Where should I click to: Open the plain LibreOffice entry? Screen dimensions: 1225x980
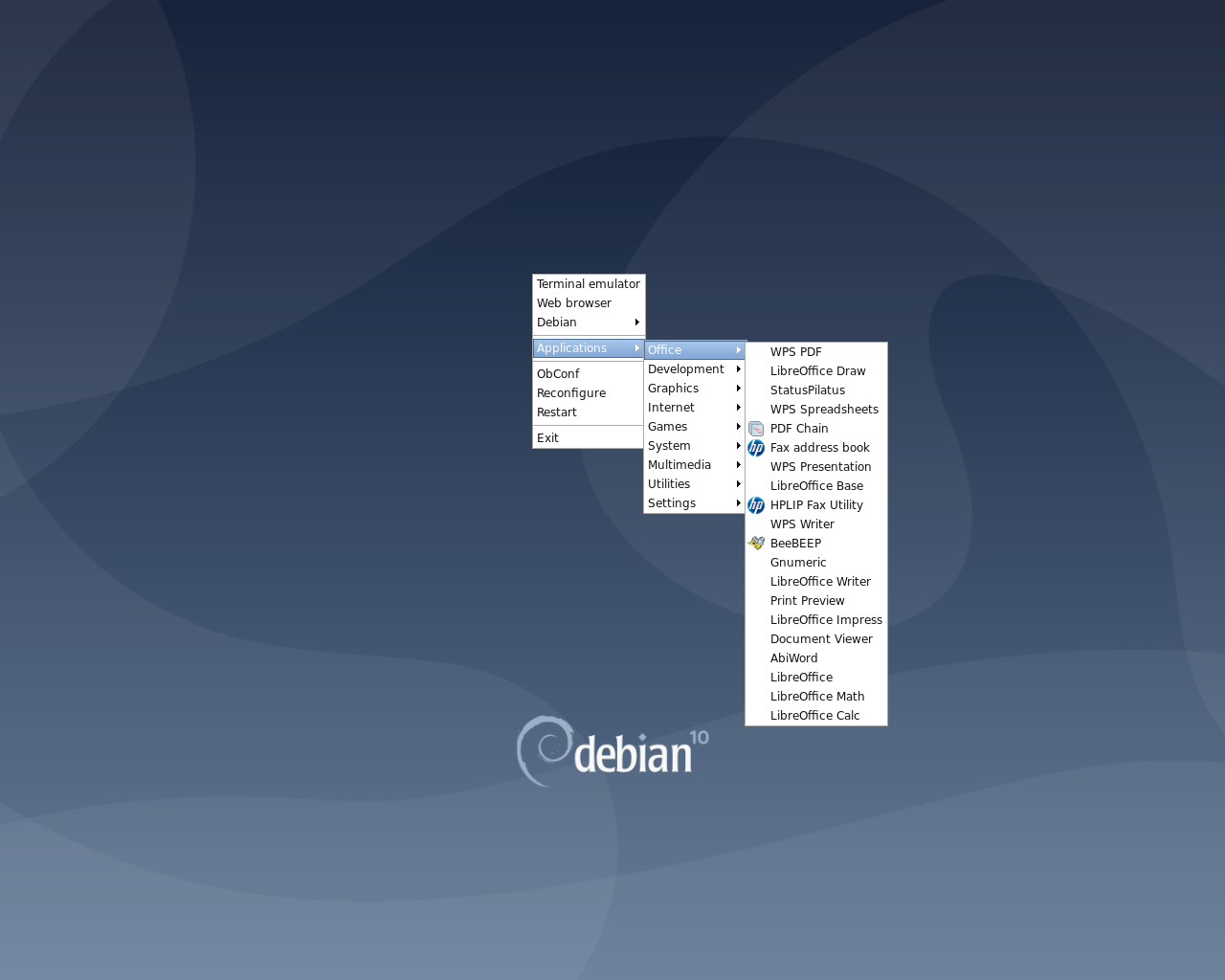(816, 678)
